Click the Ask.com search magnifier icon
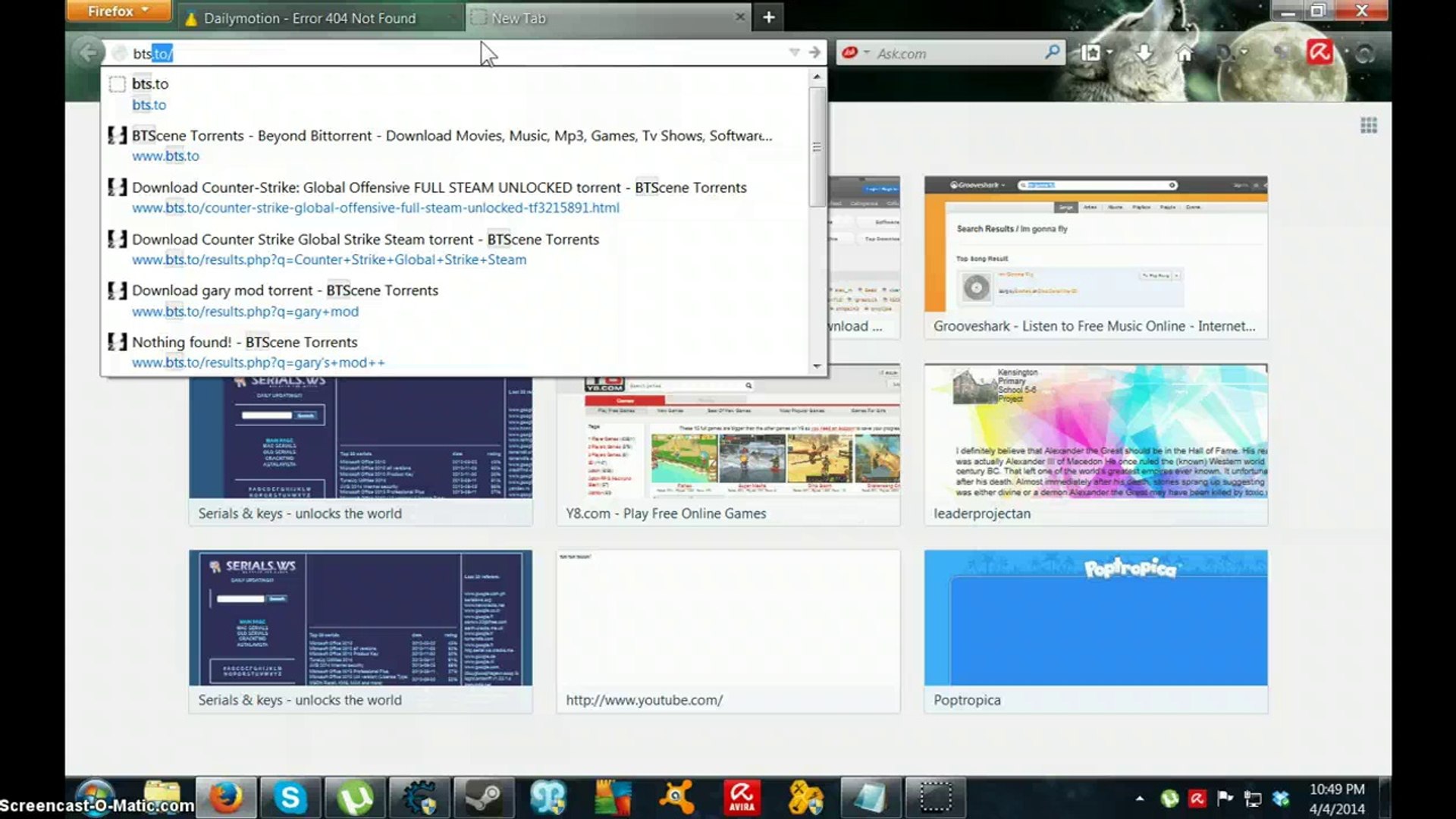 [1052, 52]
